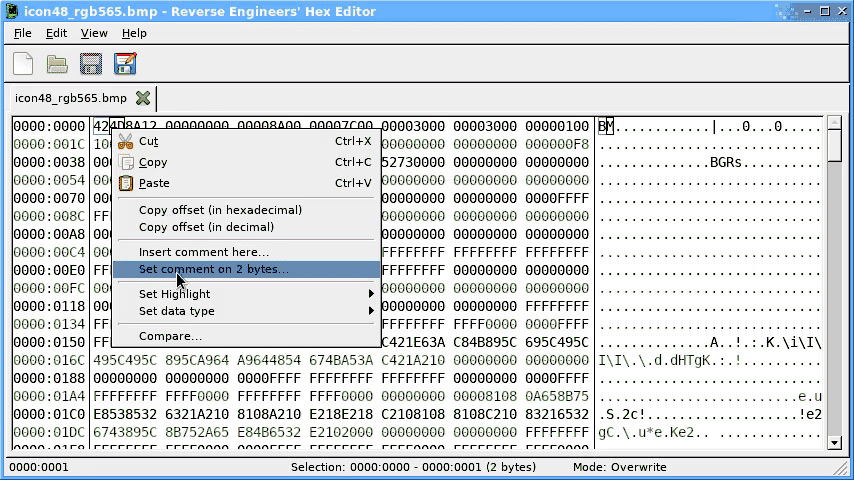The image size is (854, 480).
Task: Click the New file toolbar icon
Action: coord(23,64)
